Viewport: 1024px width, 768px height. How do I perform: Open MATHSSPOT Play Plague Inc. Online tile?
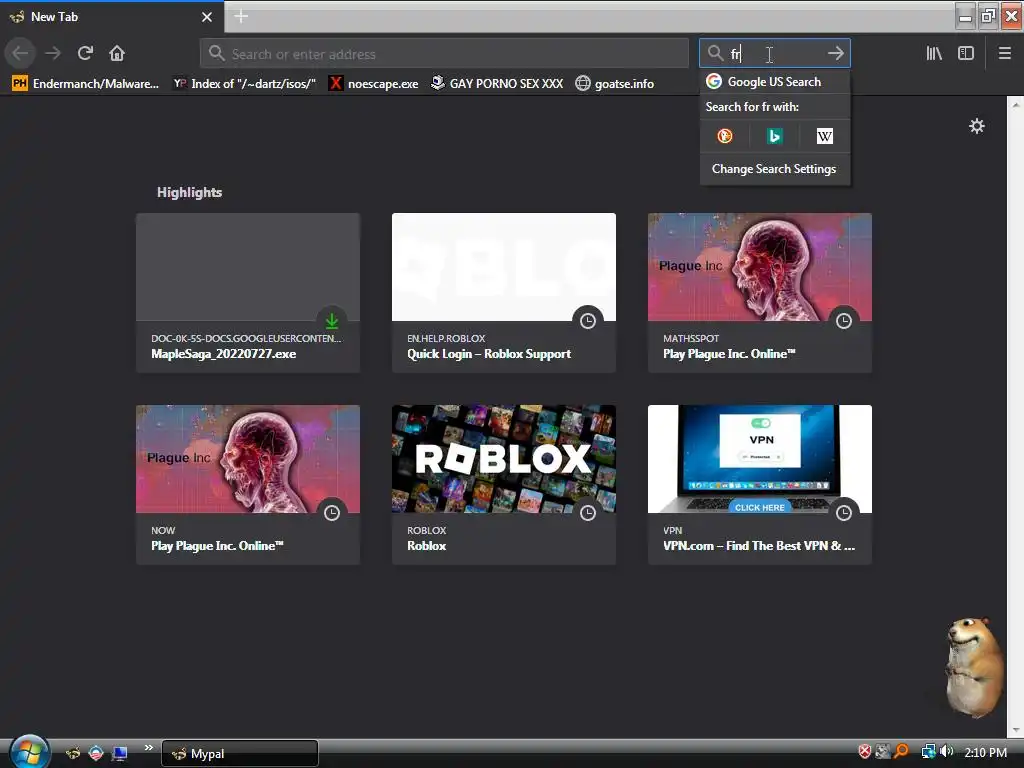pos(760,293)
